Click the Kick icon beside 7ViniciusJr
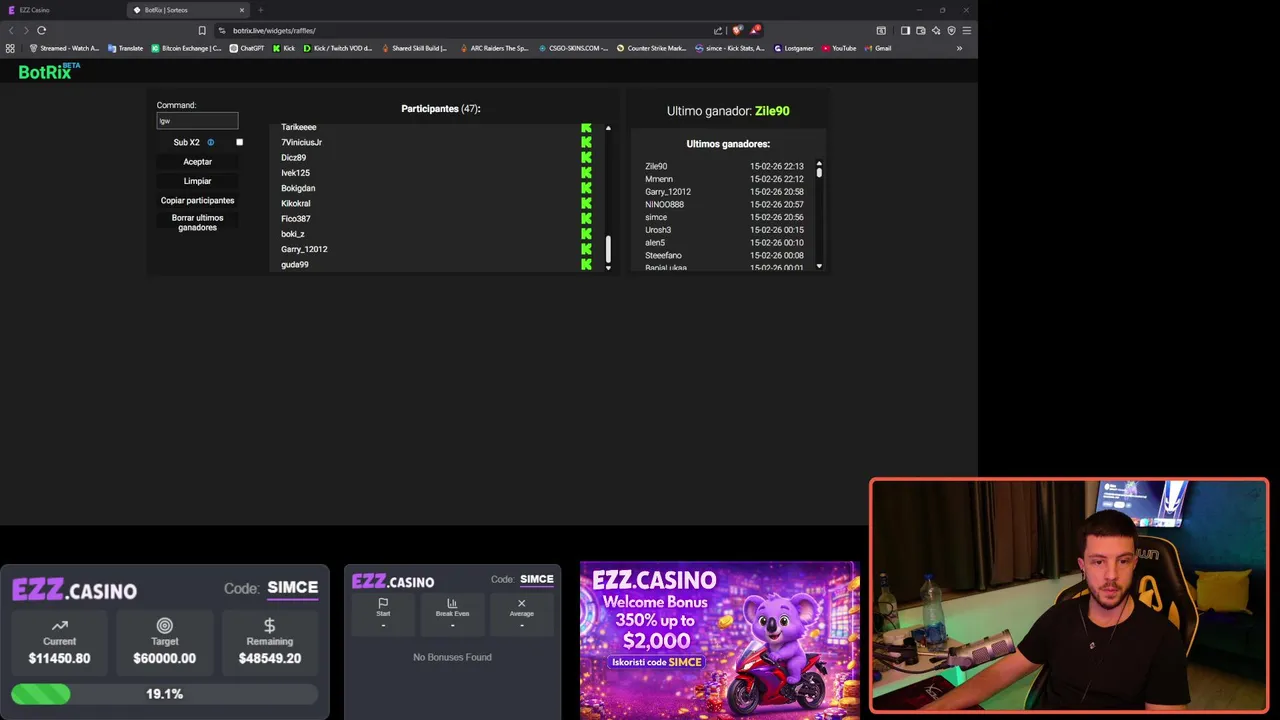Viewport: 1280px width, 720px height. click(586, 142)
